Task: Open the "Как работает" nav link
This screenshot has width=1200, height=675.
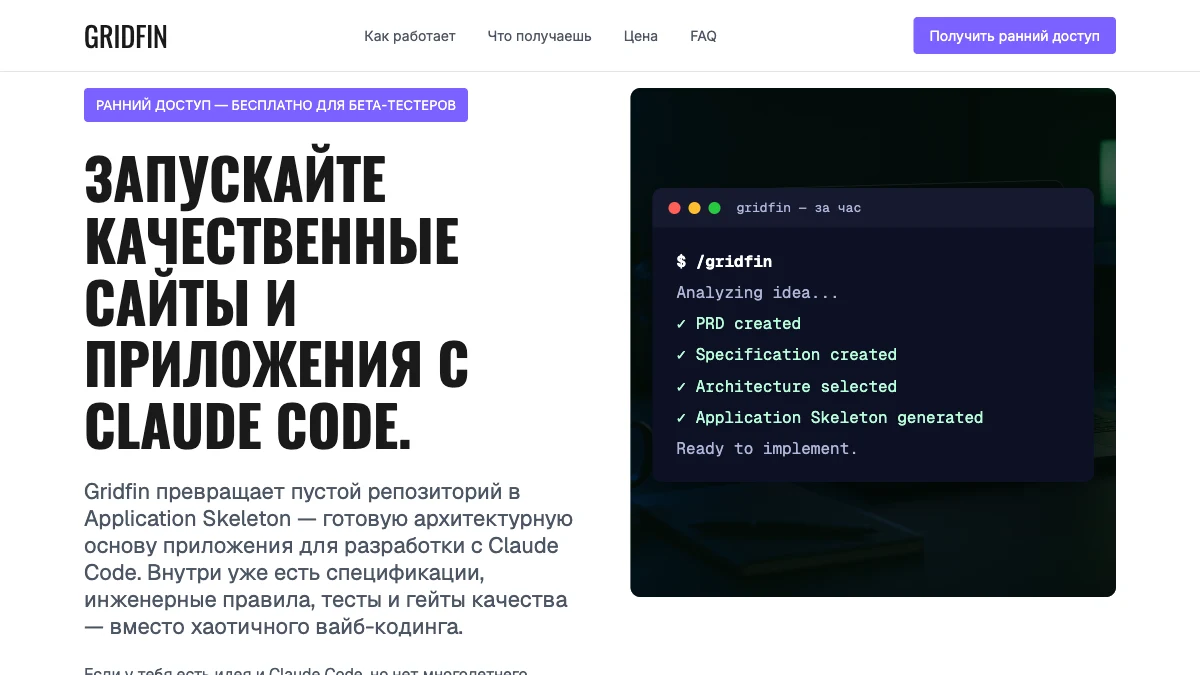Action: pos(410,36)
